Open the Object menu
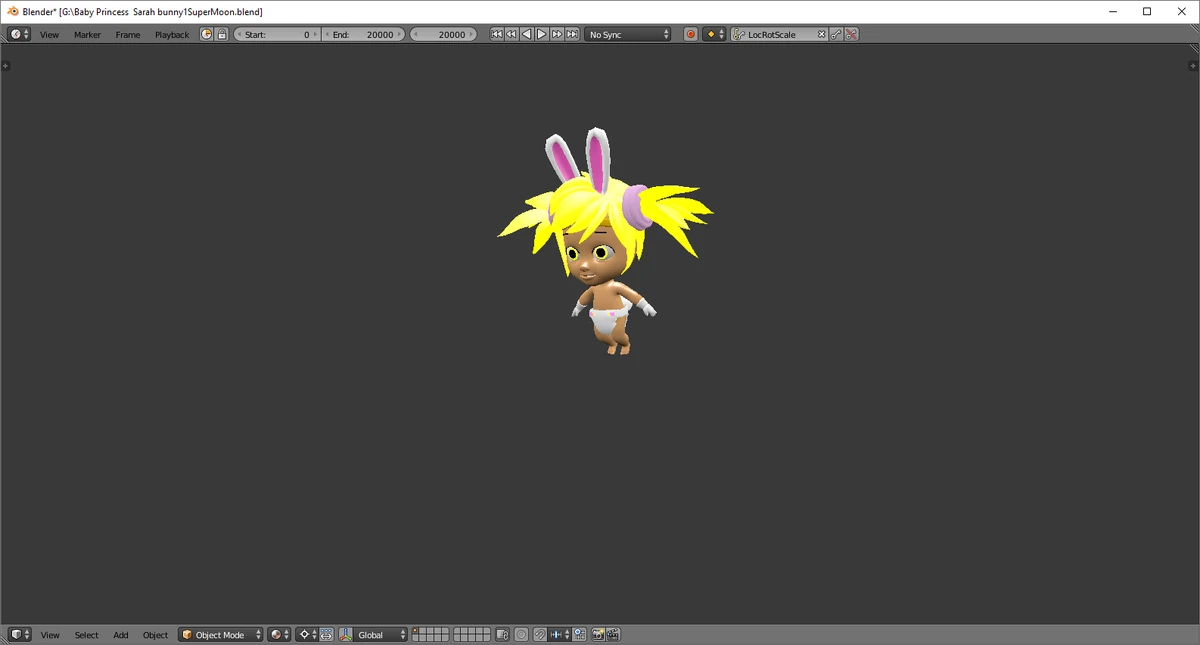The width and height of the screenshot is (1200, 645). click(155, 634)
